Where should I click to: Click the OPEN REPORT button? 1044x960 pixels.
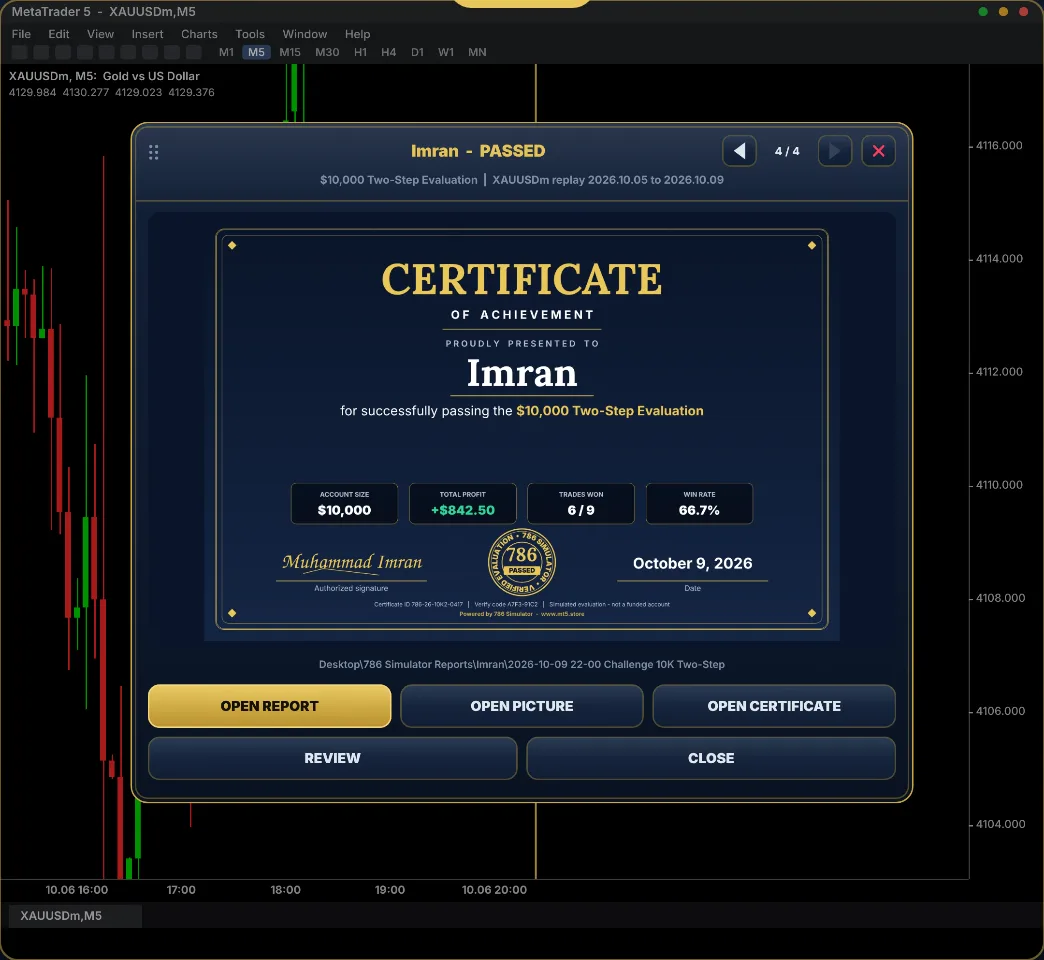pyautogui.click(x=270, y=706)
